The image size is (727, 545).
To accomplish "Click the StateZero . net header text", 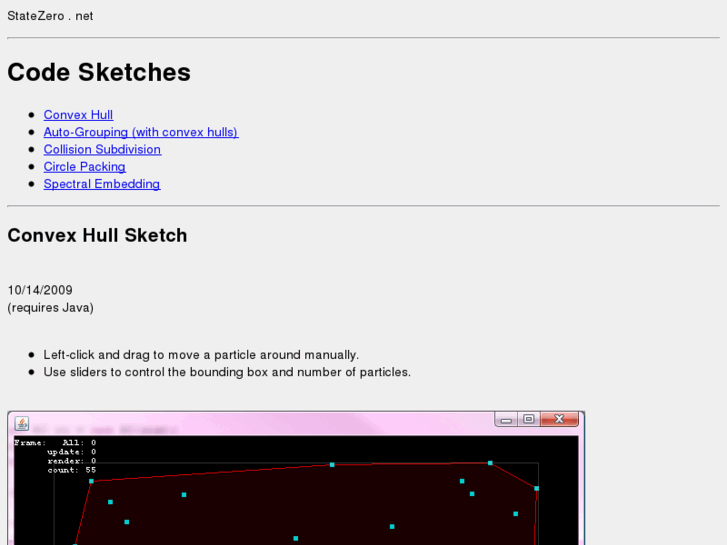I will pos(50,16).
